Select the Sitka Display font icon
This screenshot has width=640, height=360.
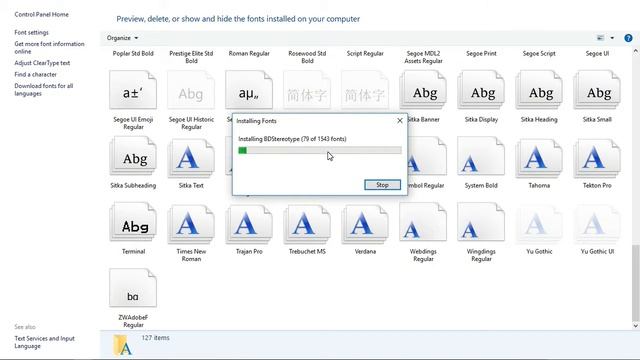[481, 90]
